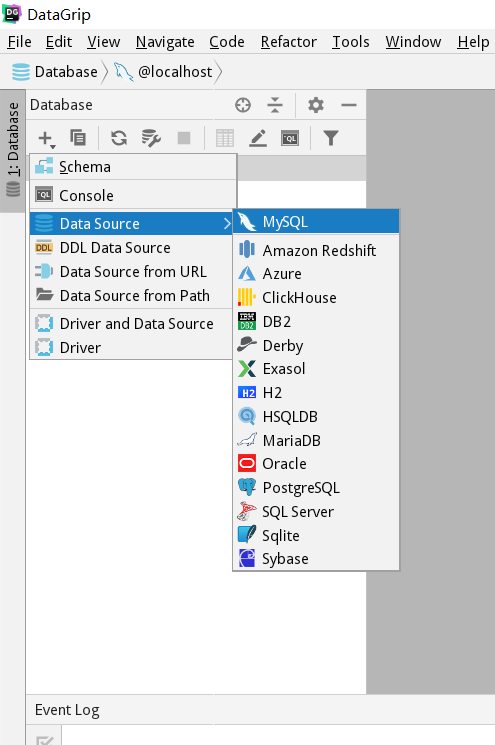Viewport: 495px width, 745px height.
Task: Click the HSQLDB icon
Action: 247,416
